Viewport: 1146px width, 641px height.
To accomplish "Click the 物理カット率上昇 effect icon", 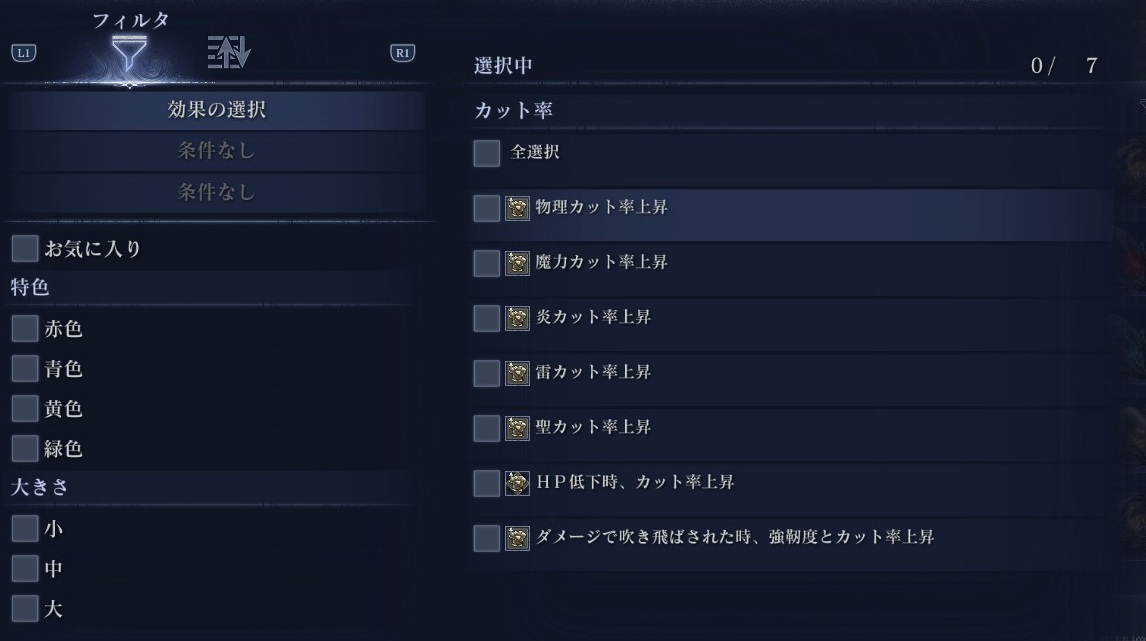I will pyautogui.click(x=517, y=208).
